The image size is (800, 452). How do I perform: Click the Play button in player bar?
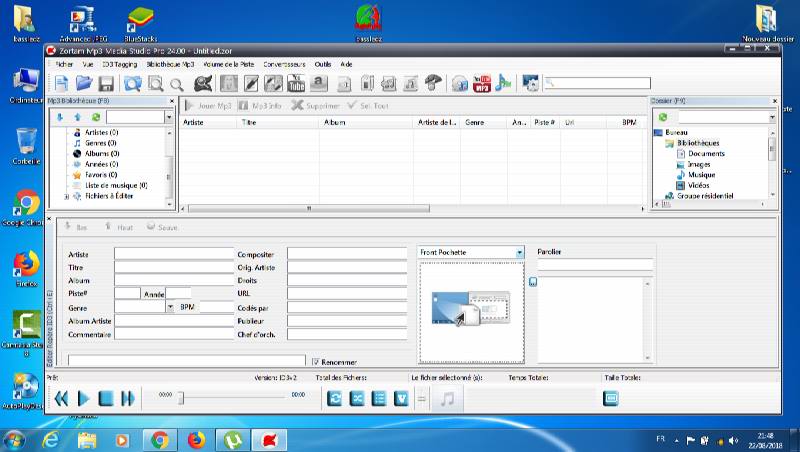[x=83, y=398]
